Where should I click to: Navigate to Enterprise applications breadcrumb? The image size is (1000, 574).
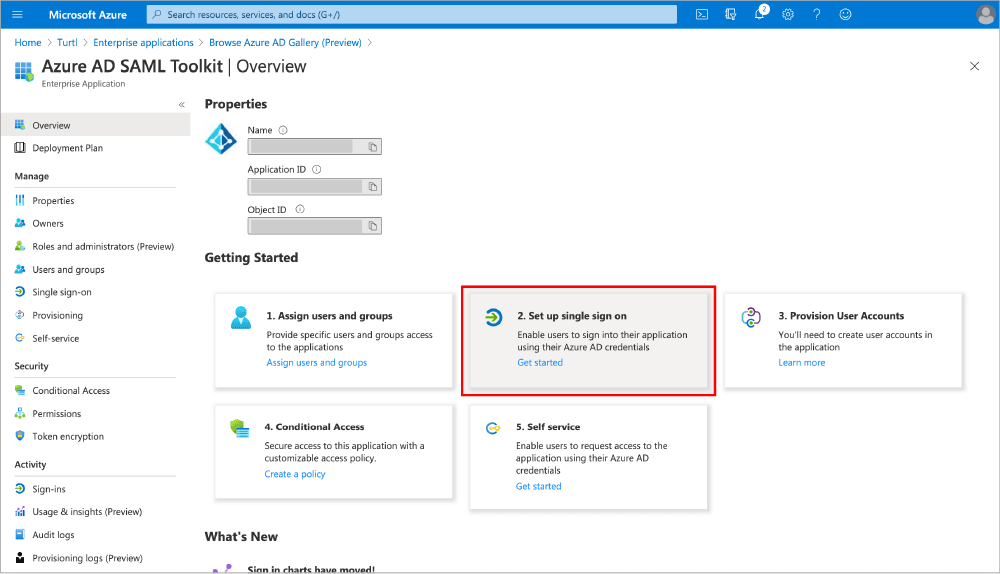coord(143,43)
